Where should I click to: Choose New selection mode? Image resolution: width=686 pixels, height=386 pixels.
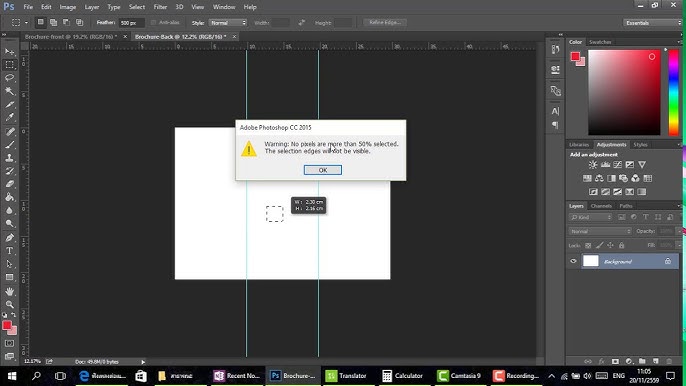[x=40, y=22]
